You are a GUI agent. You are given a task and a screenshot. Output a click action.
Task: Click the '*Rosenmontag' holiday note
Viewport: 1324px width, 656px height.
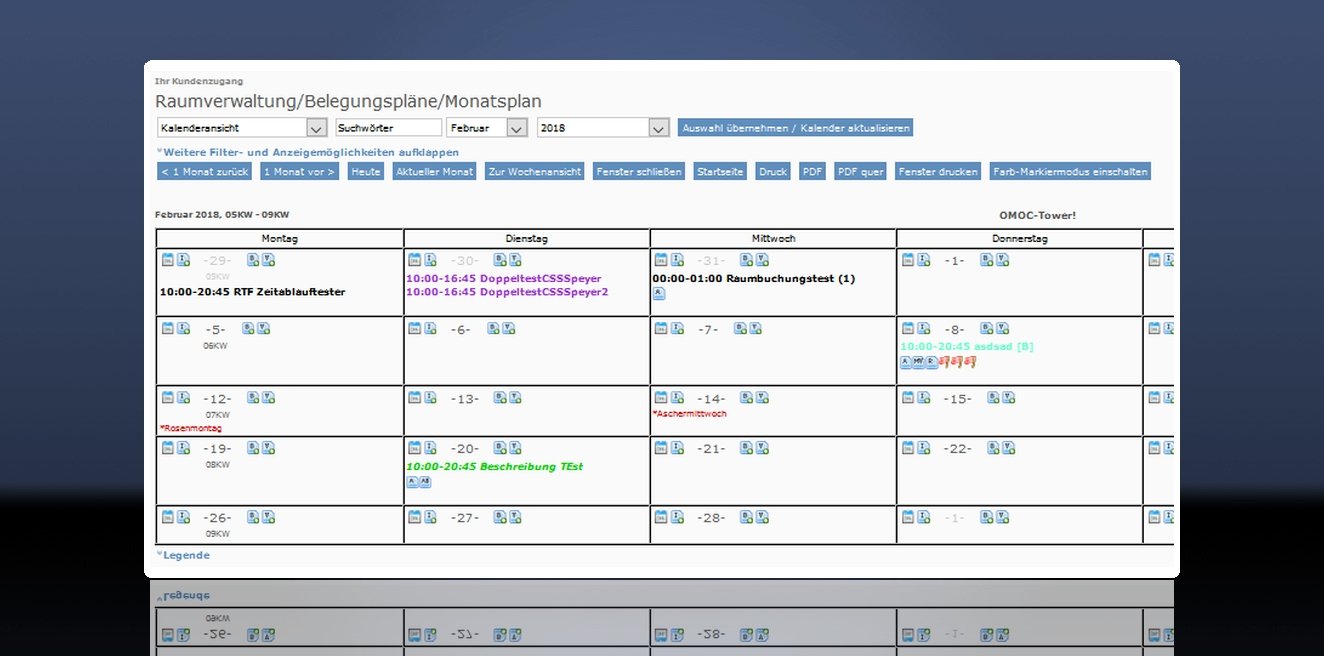[x=191, y=428]
